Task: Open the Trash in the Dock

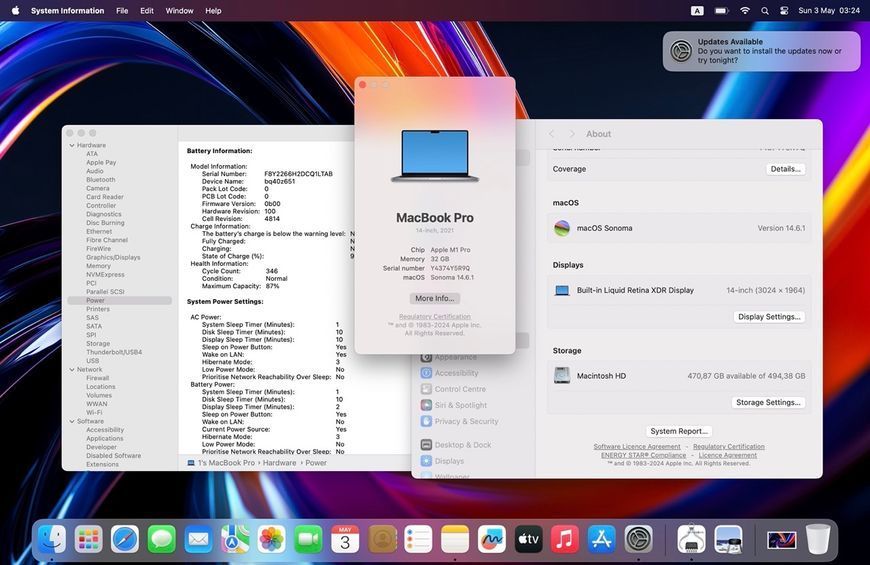Action: click(818, 539)
